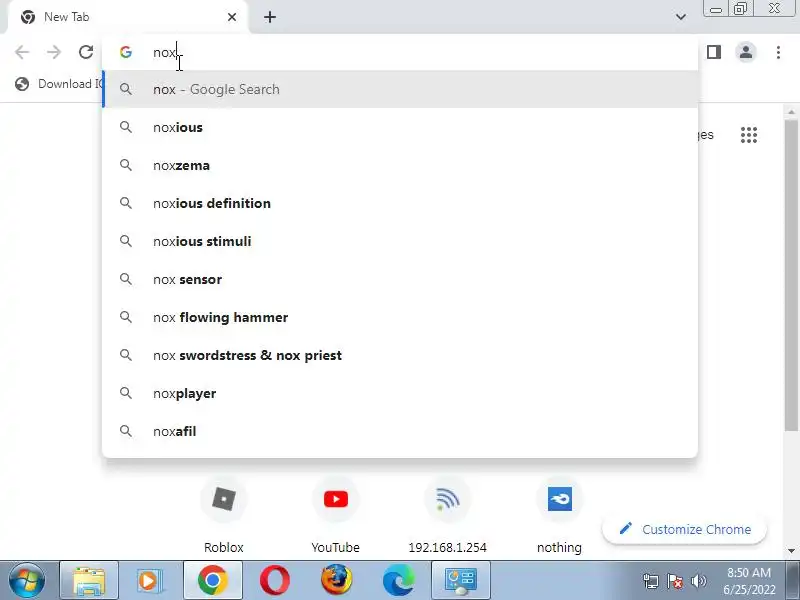Click the page vertical scrollbar thumb
This screenshot has width=800, height=600.
click(x=791, y=276)
